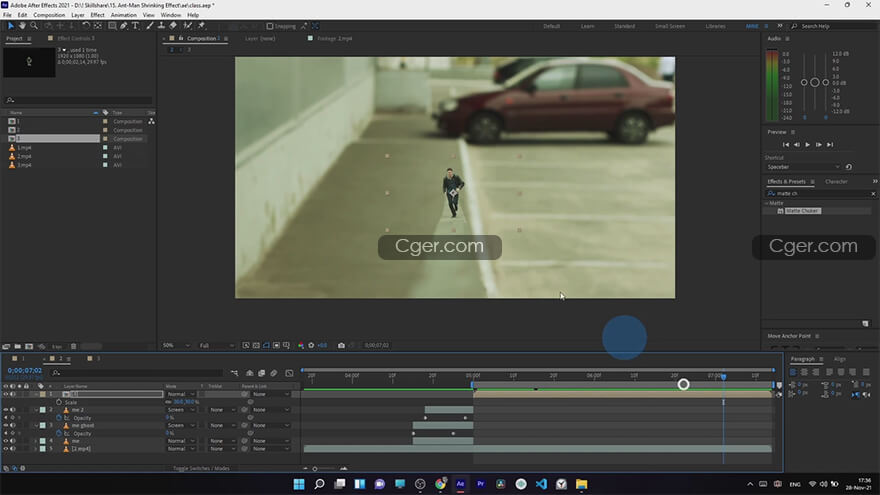Screen dimensions: 880x495
Task: Select the Hand tool
Action: (22, 26)
